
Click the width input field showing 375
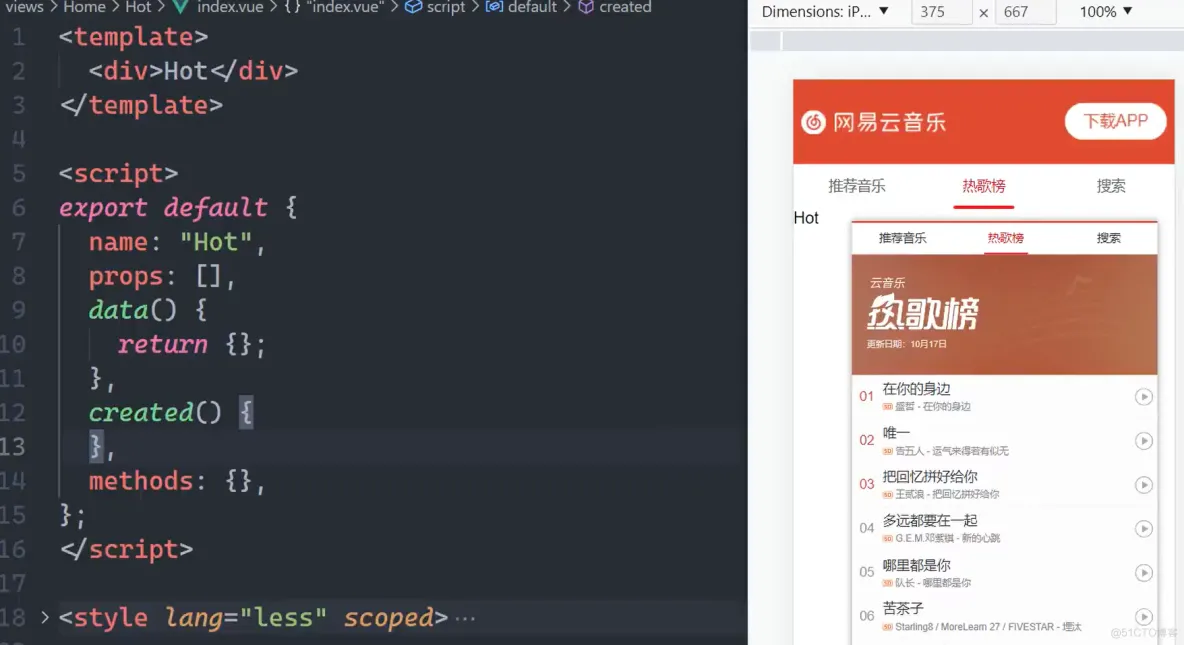tap(941, 13)
